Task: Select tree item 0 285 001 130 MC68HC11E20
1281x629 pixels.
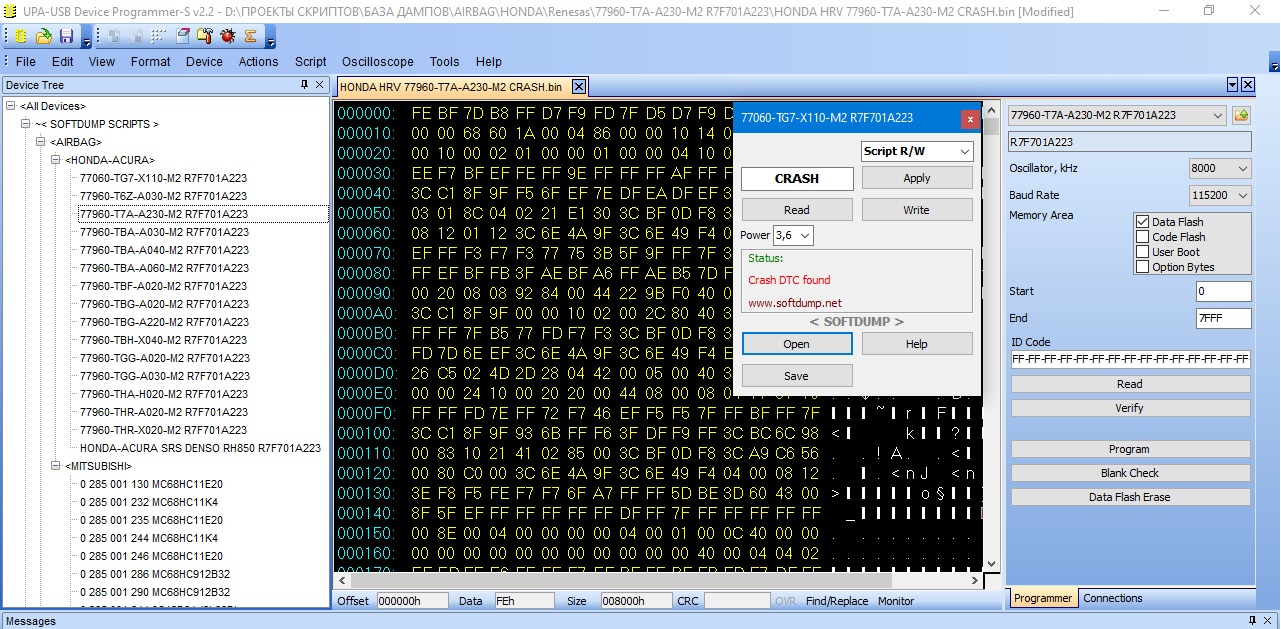Action: [151, 484]
